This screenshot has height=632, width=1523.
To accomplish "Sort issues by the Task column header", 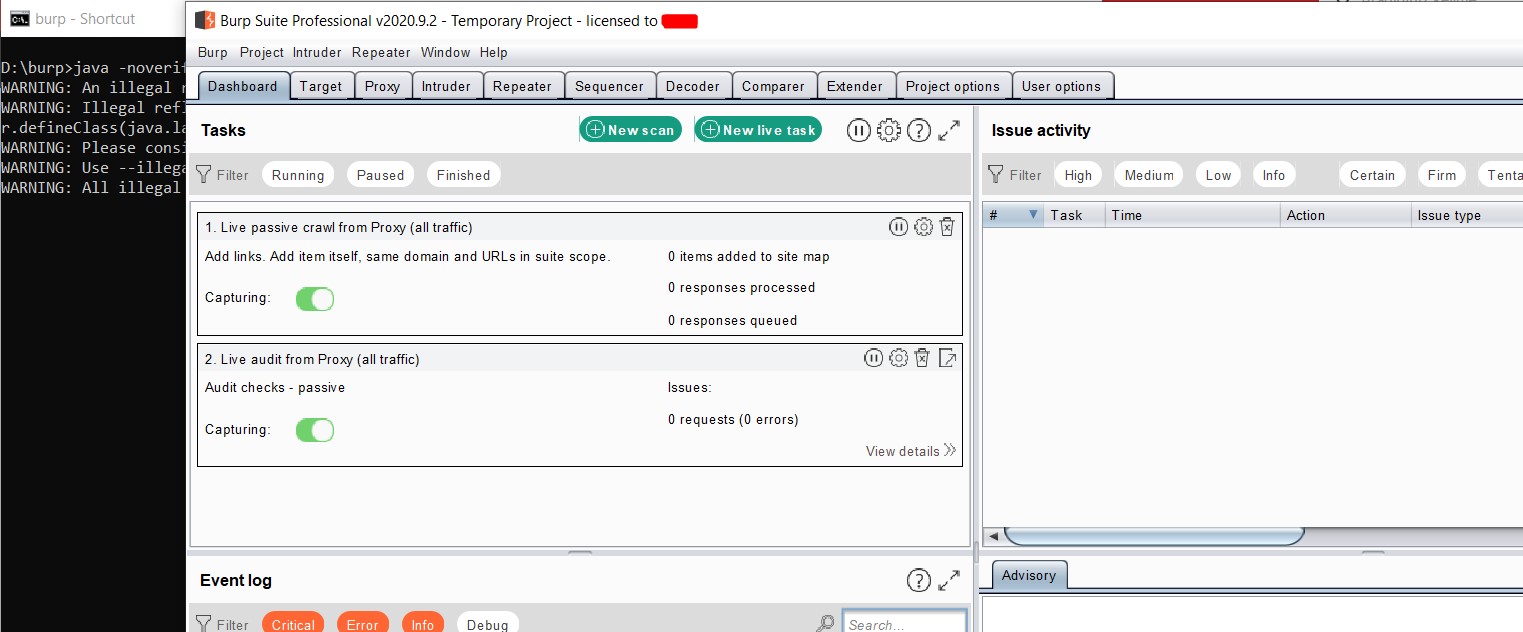I will pos(1074,215).
